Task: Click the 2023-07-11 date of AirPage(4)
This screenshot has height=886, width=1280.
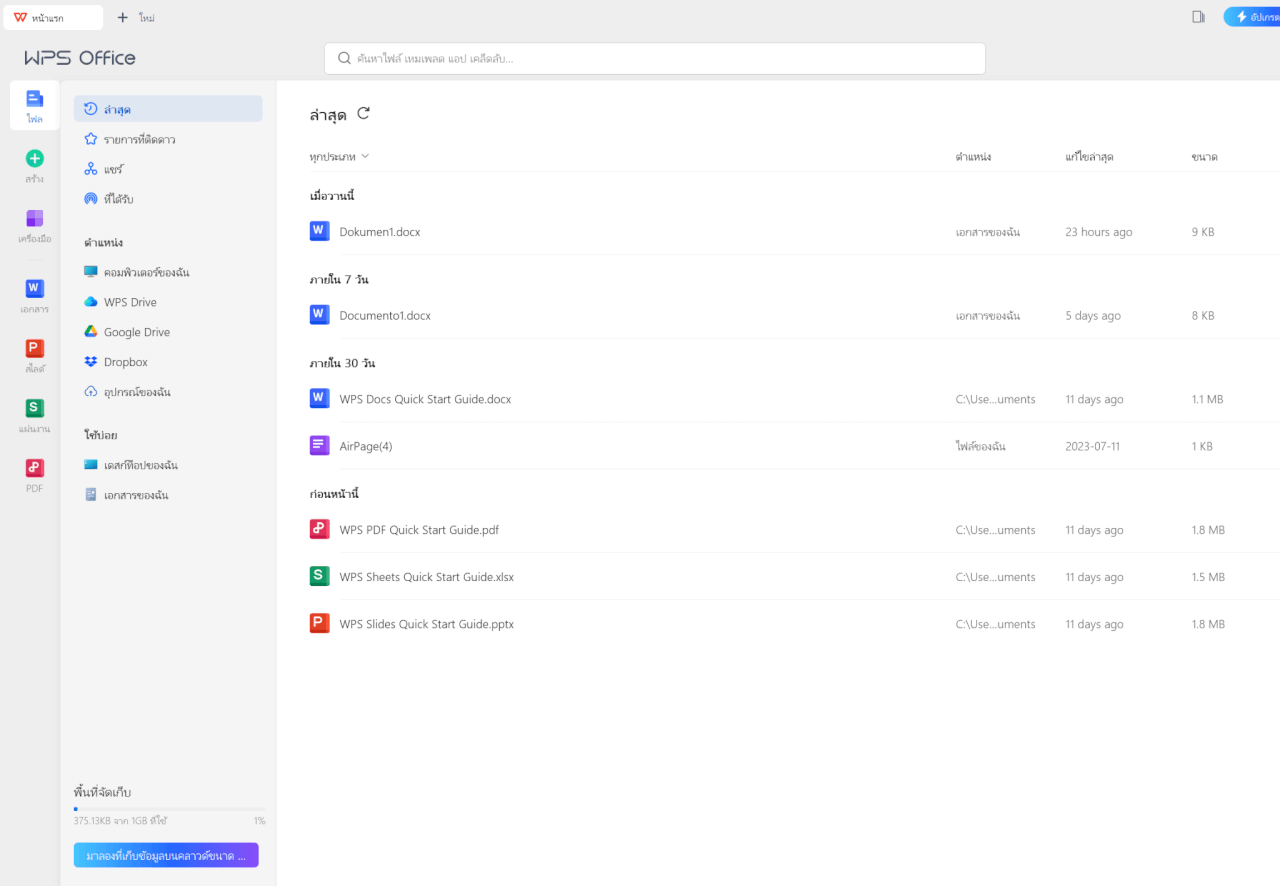Action: coord(1093,447)
